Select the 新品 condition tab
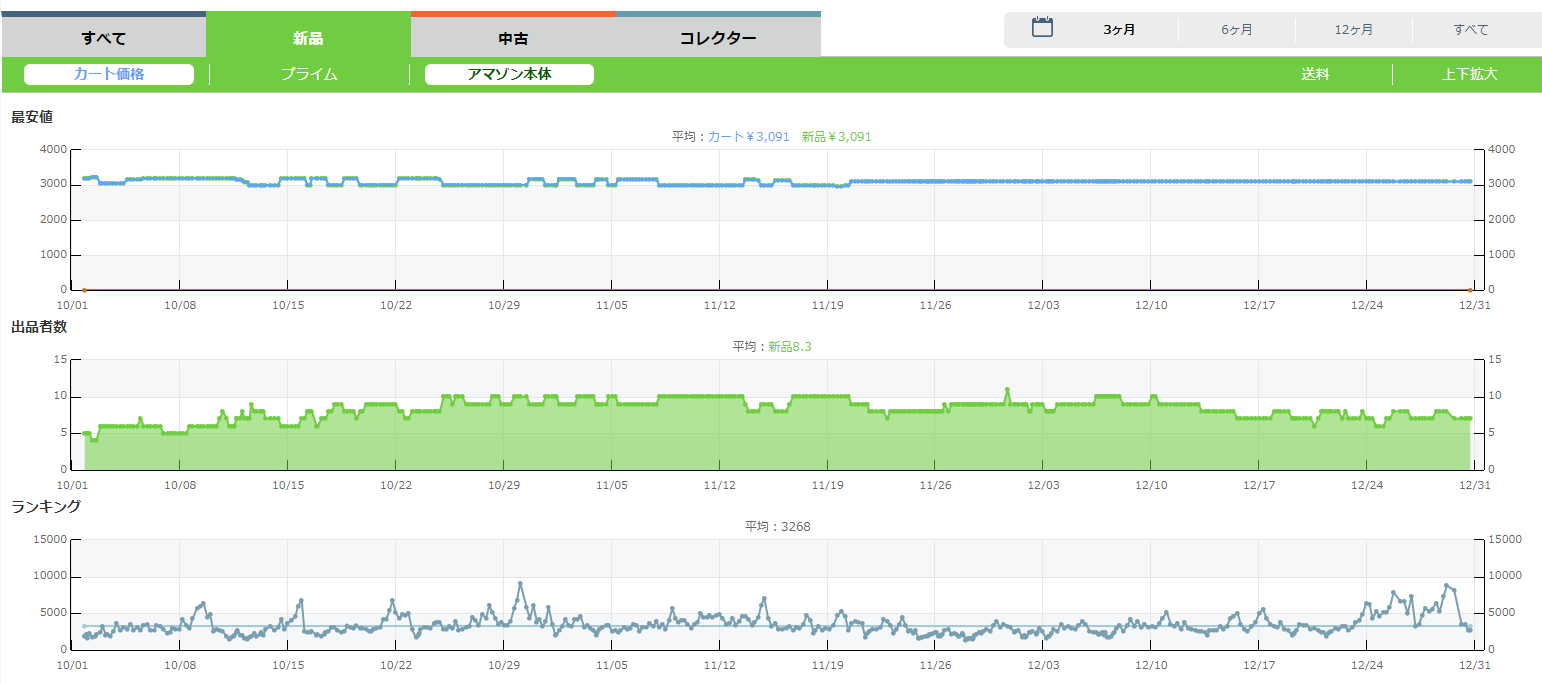The width and height of the screenshot is (1542, 684). [308, 39]
